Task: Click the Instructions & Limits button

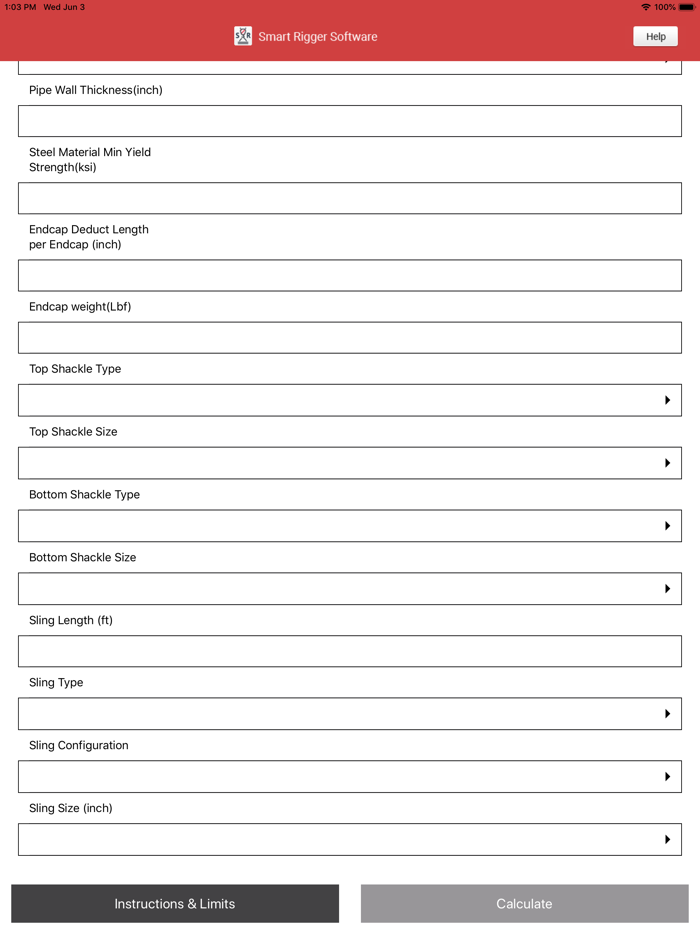Action: [x=175, y=903]
